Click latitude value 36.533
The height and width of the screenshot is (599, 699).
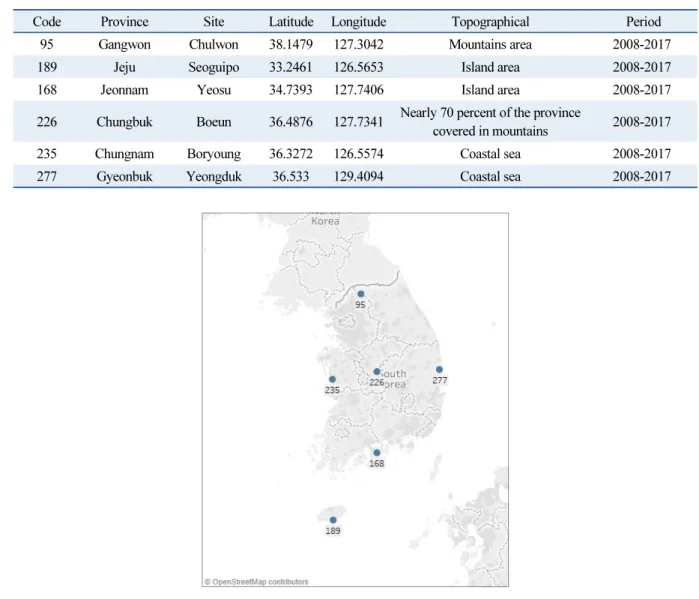coord(291,176)
